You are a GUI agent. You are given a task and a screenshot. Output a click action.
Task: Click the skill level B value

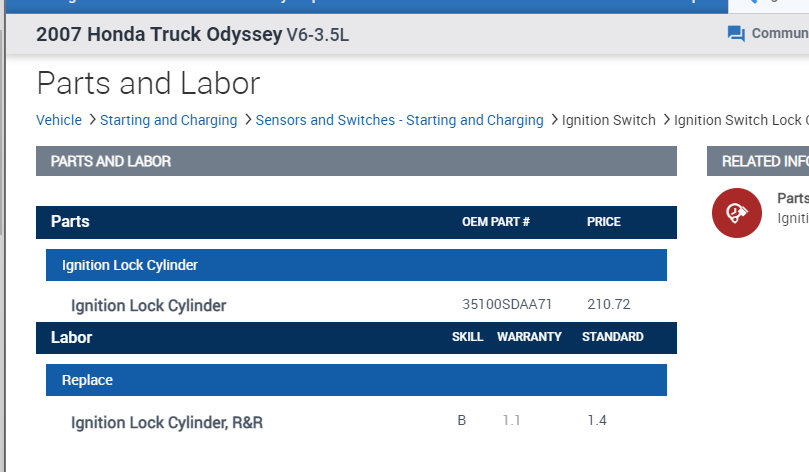tap(461, 420)
